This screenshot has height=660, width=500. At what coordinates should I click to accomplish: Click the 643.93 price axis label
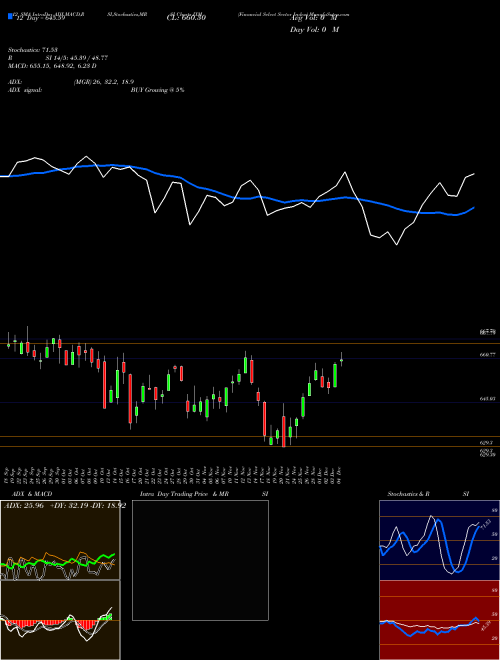pyautogui.click(x=487, y=399)
